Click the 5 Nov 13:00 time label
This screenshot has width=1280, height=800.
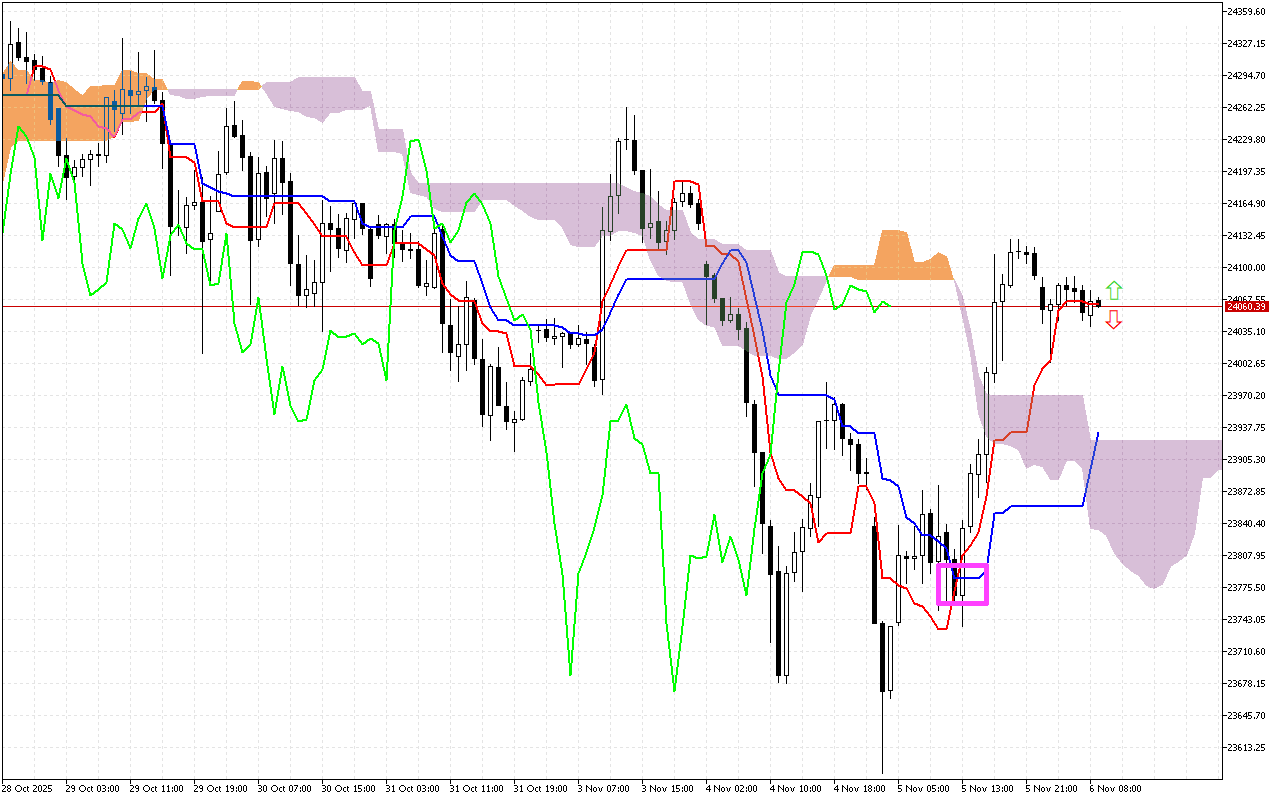click(986, 788)
